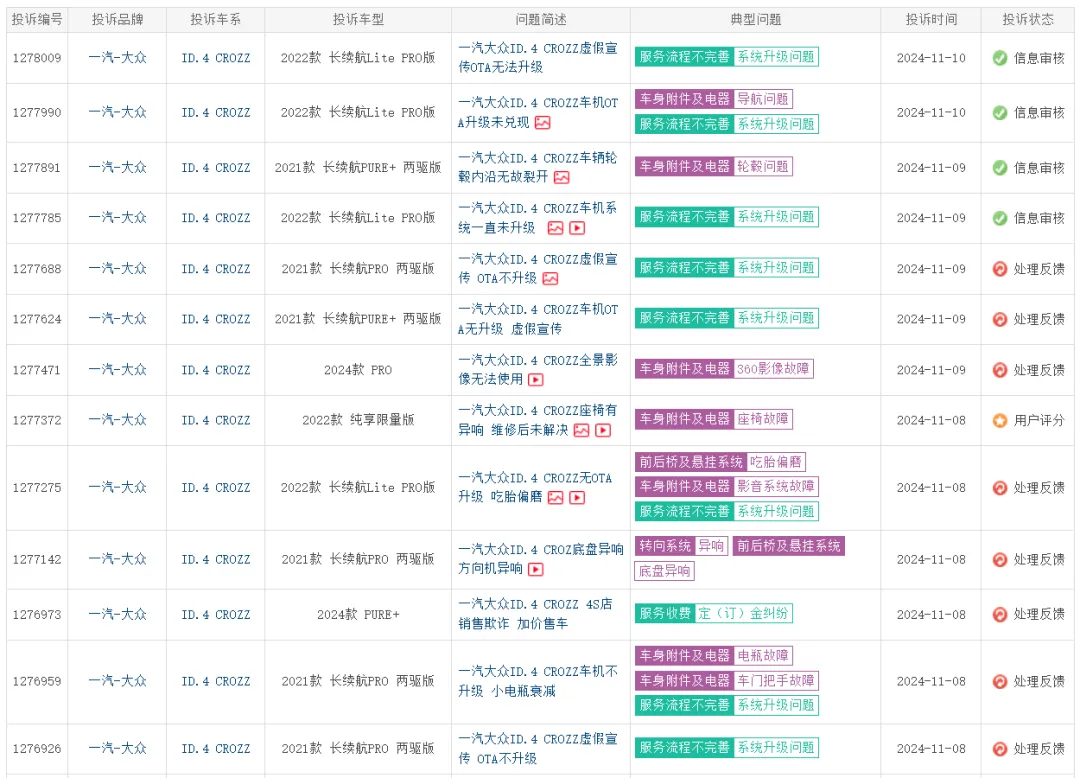Open image icon in complaint 1277688 description
The image size is (1080, 778).
(550, 279)
